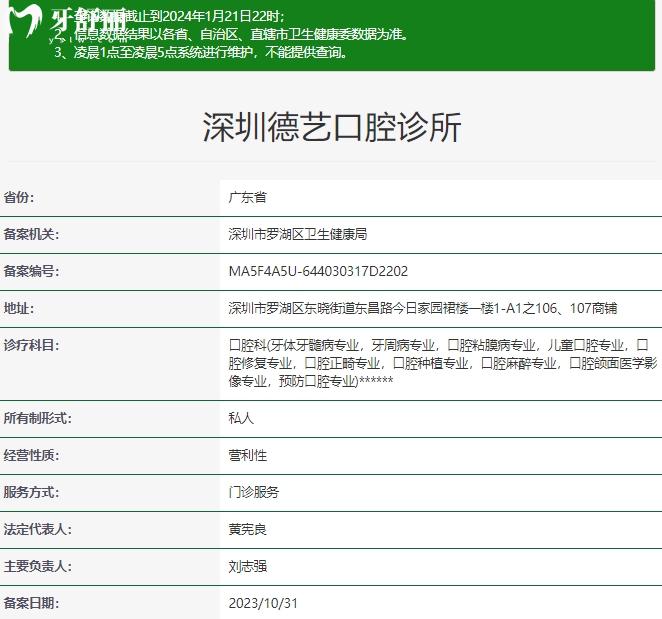This screenshot has width=662, height=619.
Task: Click notice line about 卫生健康委数据为准
Action: 231,34
